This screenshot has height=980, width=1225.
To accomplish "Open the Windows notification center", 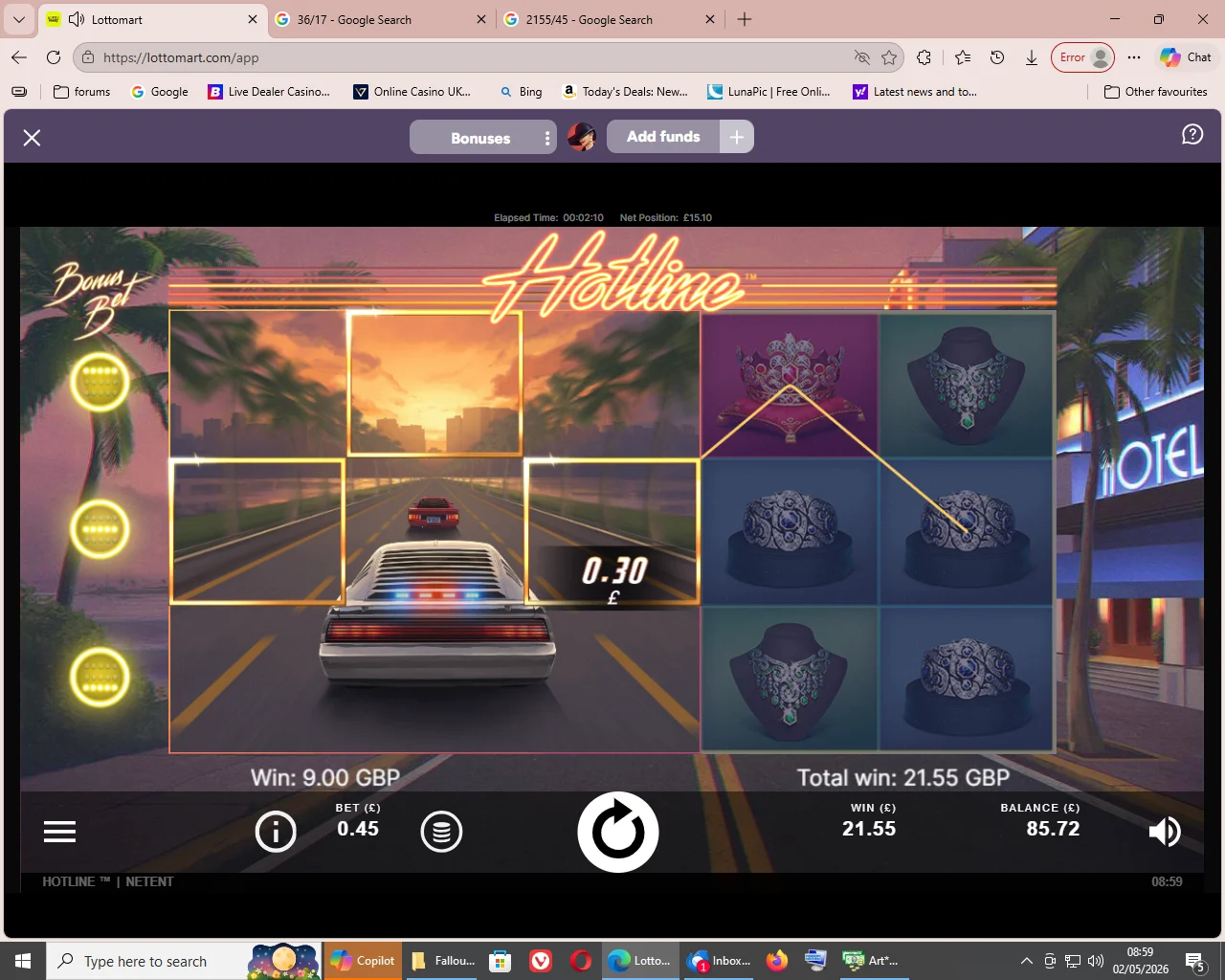I will (1195, 961).
